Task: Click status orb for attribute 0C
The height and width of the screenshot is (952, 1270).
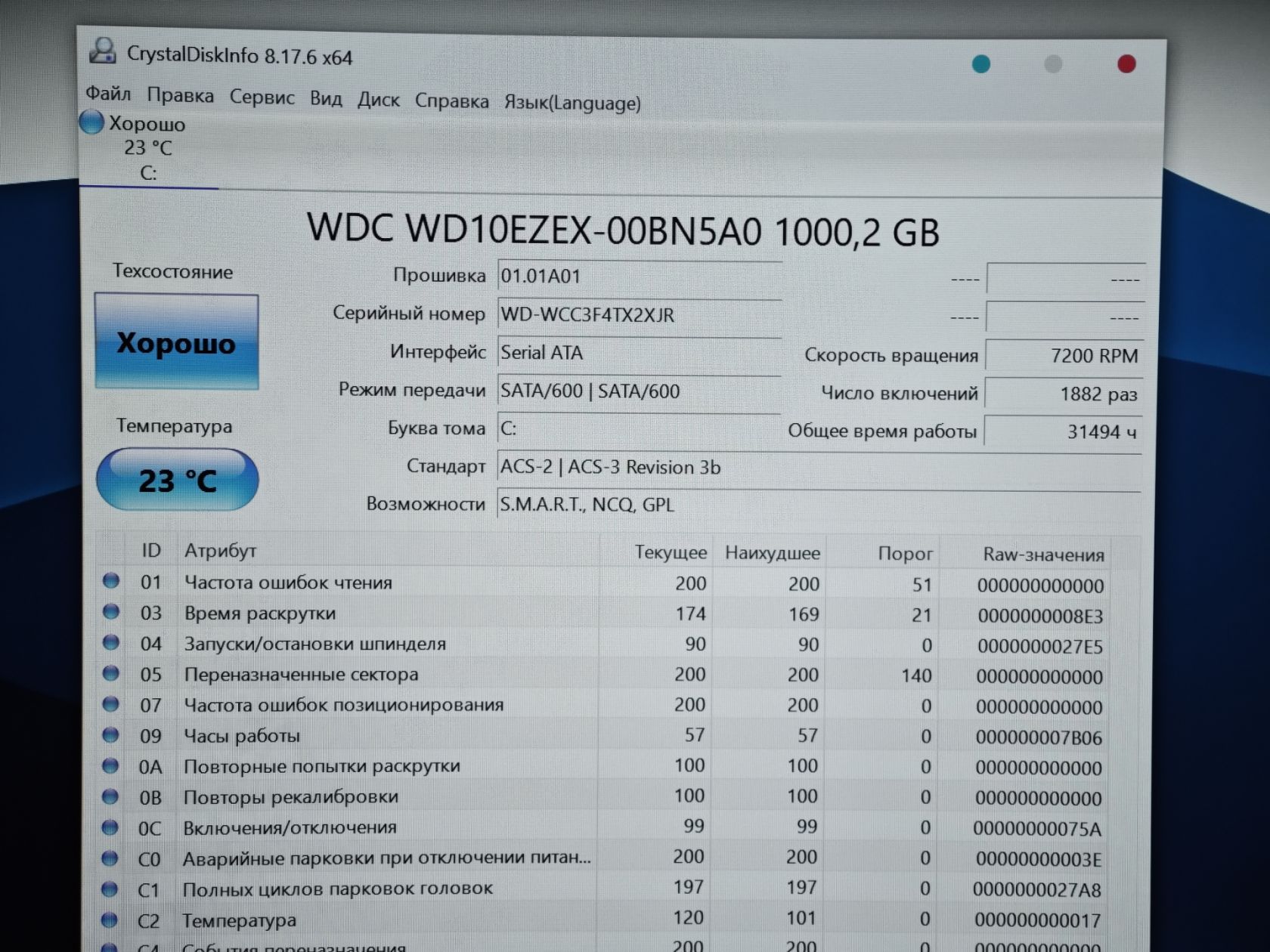Action: coord(110,827)
